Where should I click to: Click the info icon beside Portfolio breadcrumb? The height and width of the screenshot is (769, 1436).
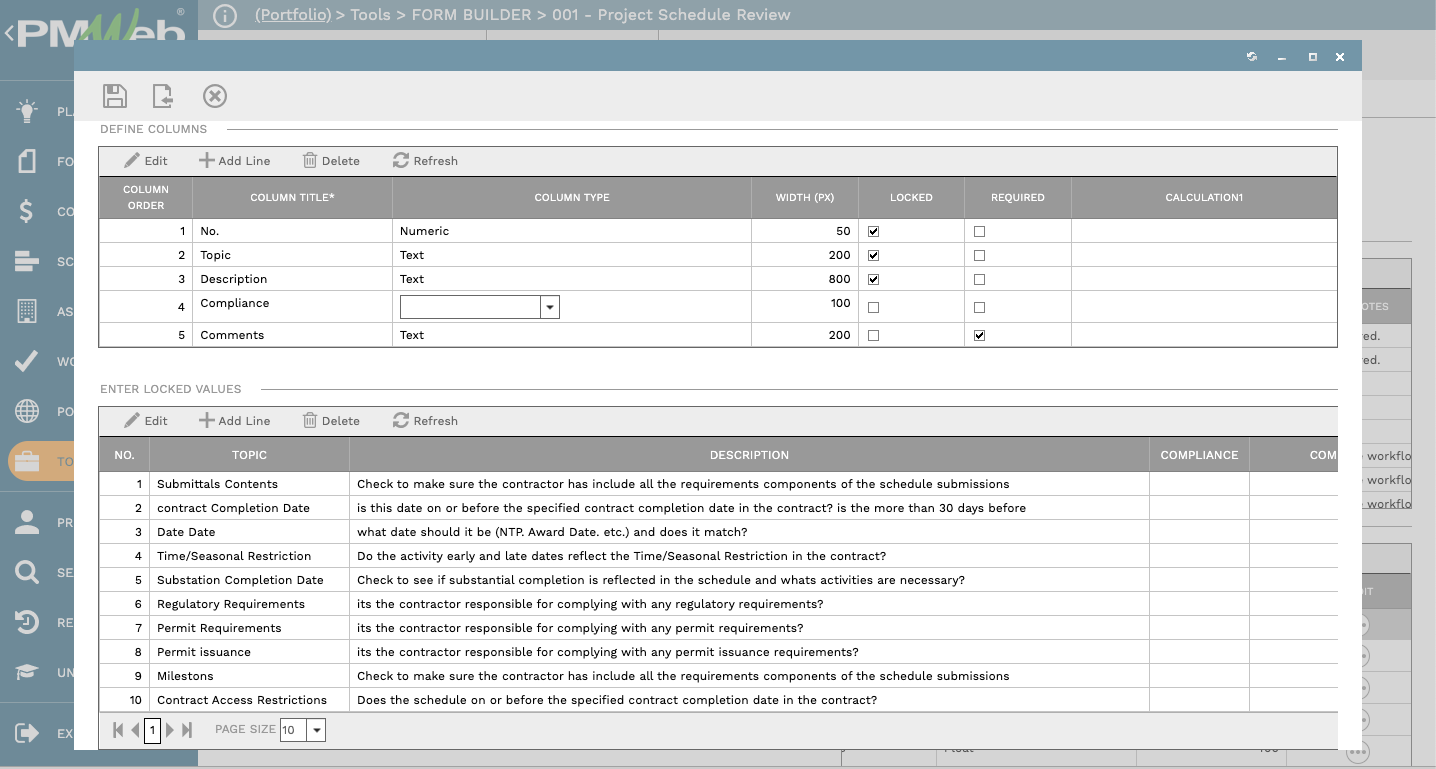pos(225,16)
